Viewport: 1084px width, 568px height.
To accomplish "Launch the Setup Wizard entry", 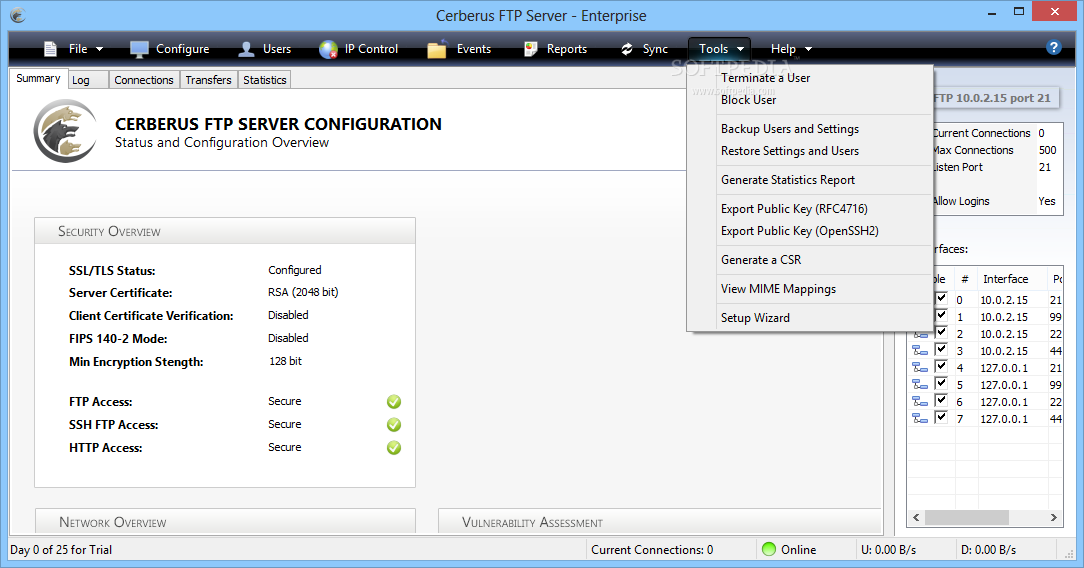I will (811, 319).
